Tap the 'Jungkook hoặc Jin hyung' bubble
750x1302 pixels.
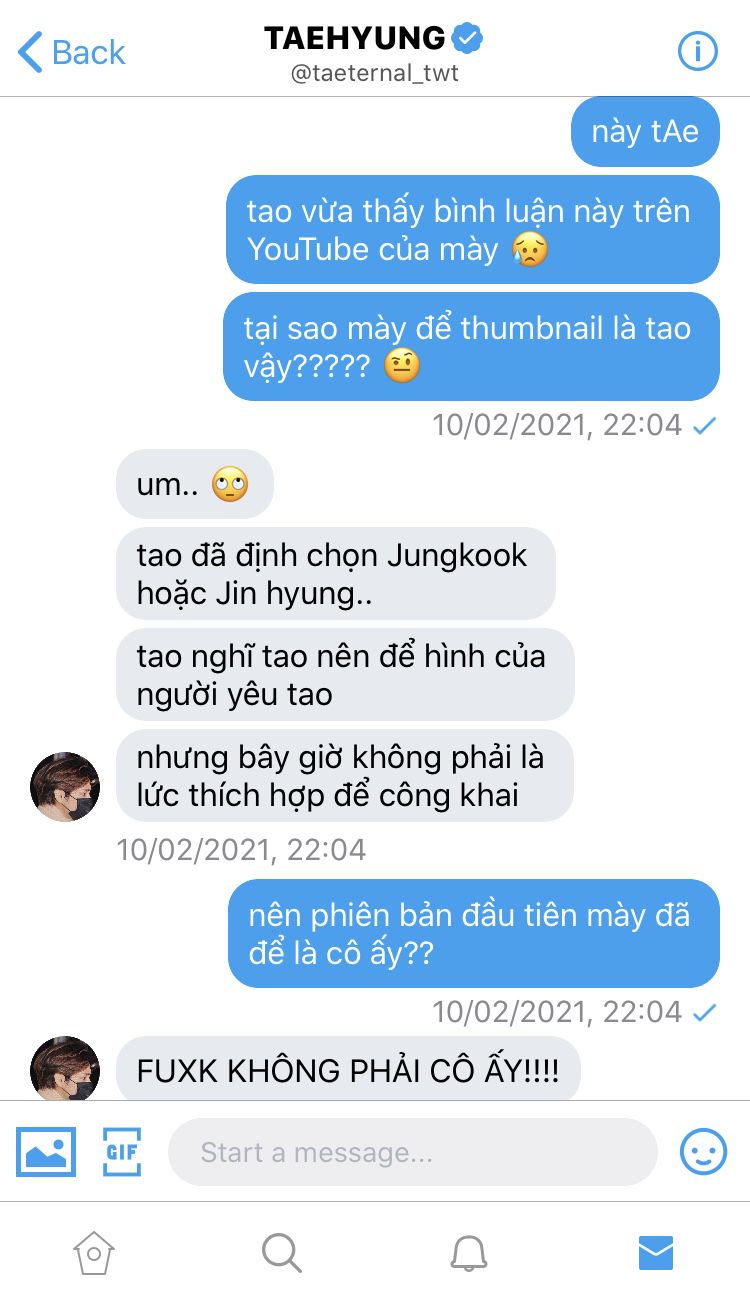336,573
